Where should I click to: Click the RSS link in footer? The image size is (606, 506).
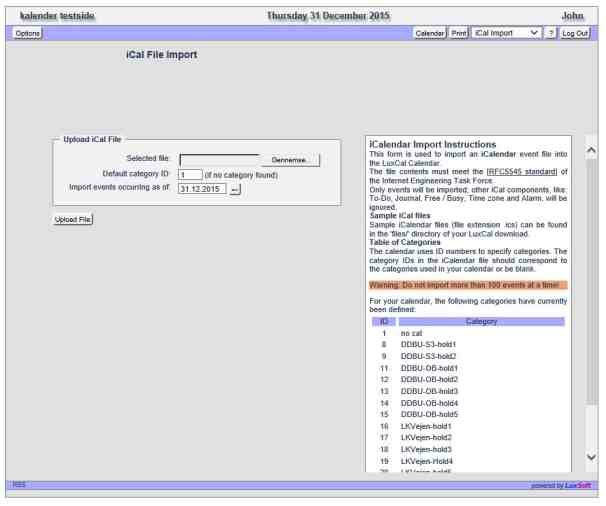19,484
